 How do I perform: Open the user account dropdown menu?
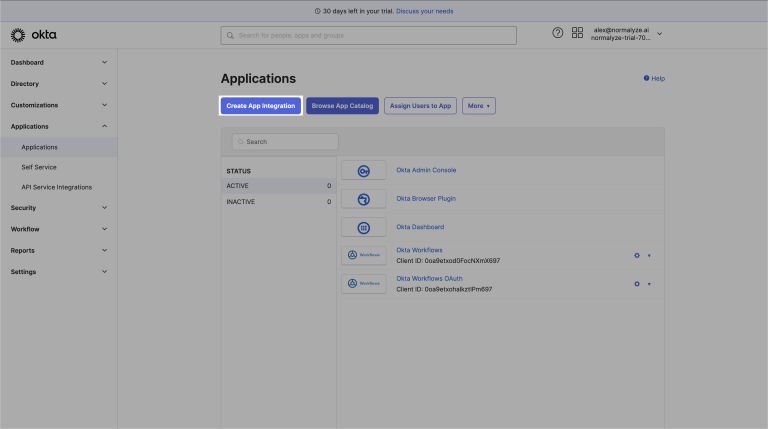tap(659, 34)
